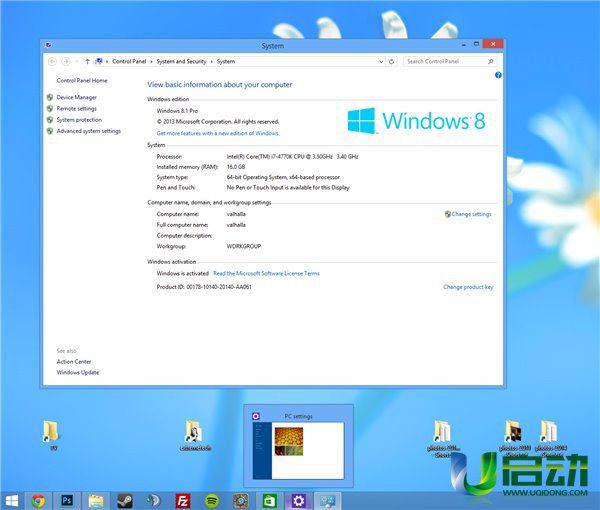Viewport: 600px width, 510px height.
Task: Click the blue help question mark icon
Action: point(497,75)
